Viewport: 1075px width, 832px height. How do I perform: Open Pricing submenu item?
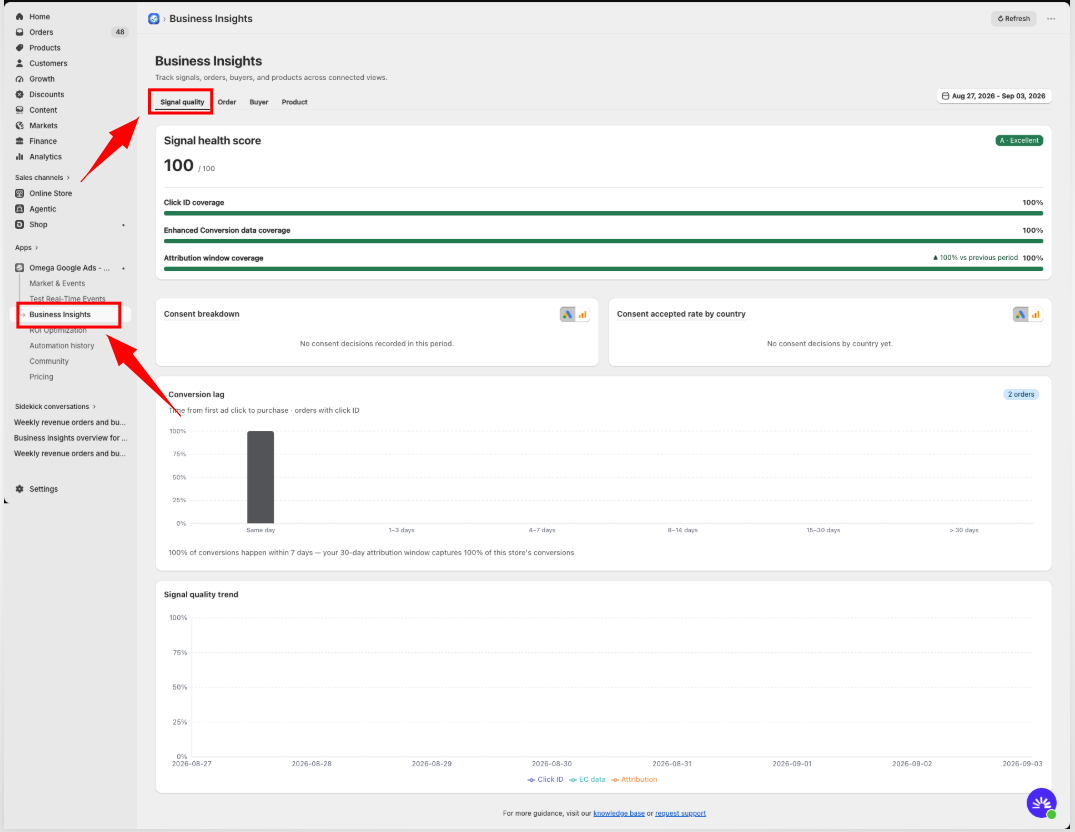pyautogui.click(x=41, y=377)
